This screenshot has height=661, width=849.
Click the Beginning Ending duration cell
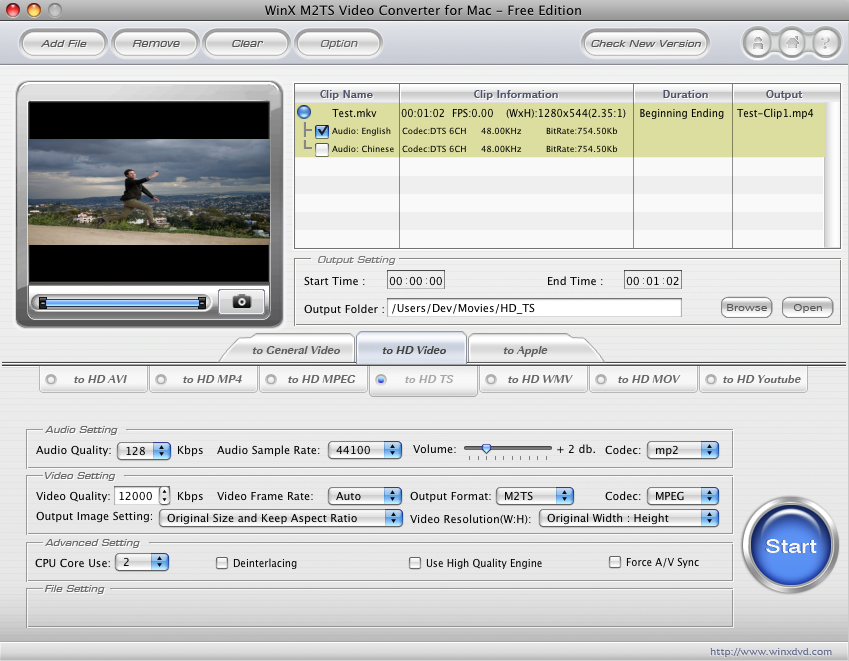(682, 113)
